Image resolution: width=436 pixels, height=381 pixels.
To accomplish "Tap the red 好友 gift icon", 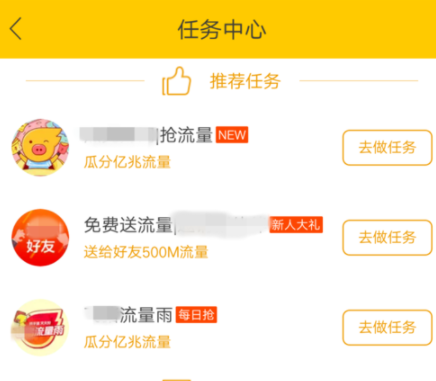I will [40, 238].
